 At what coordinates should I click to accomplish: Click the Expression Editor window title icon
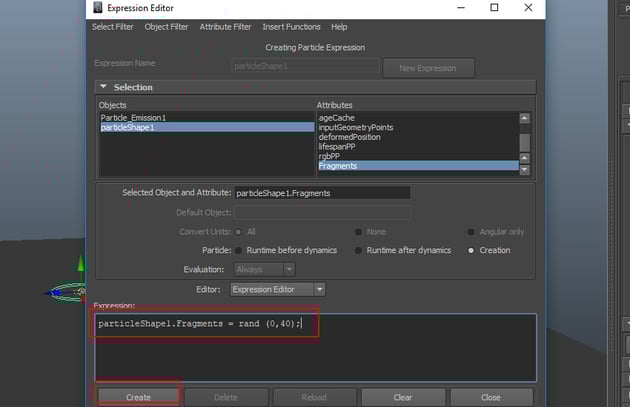pyautogui.click(x=98, y=7)
